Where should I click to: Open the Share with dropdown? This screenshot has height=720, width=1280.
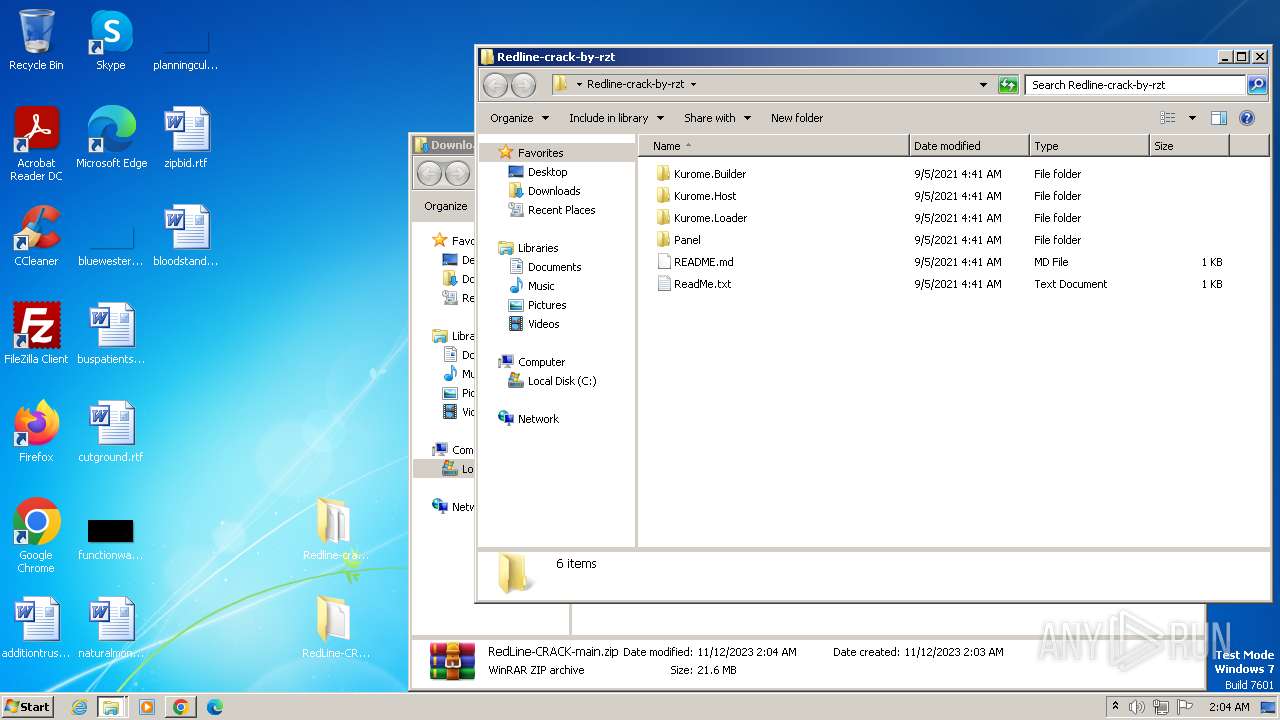coord(717,118)
